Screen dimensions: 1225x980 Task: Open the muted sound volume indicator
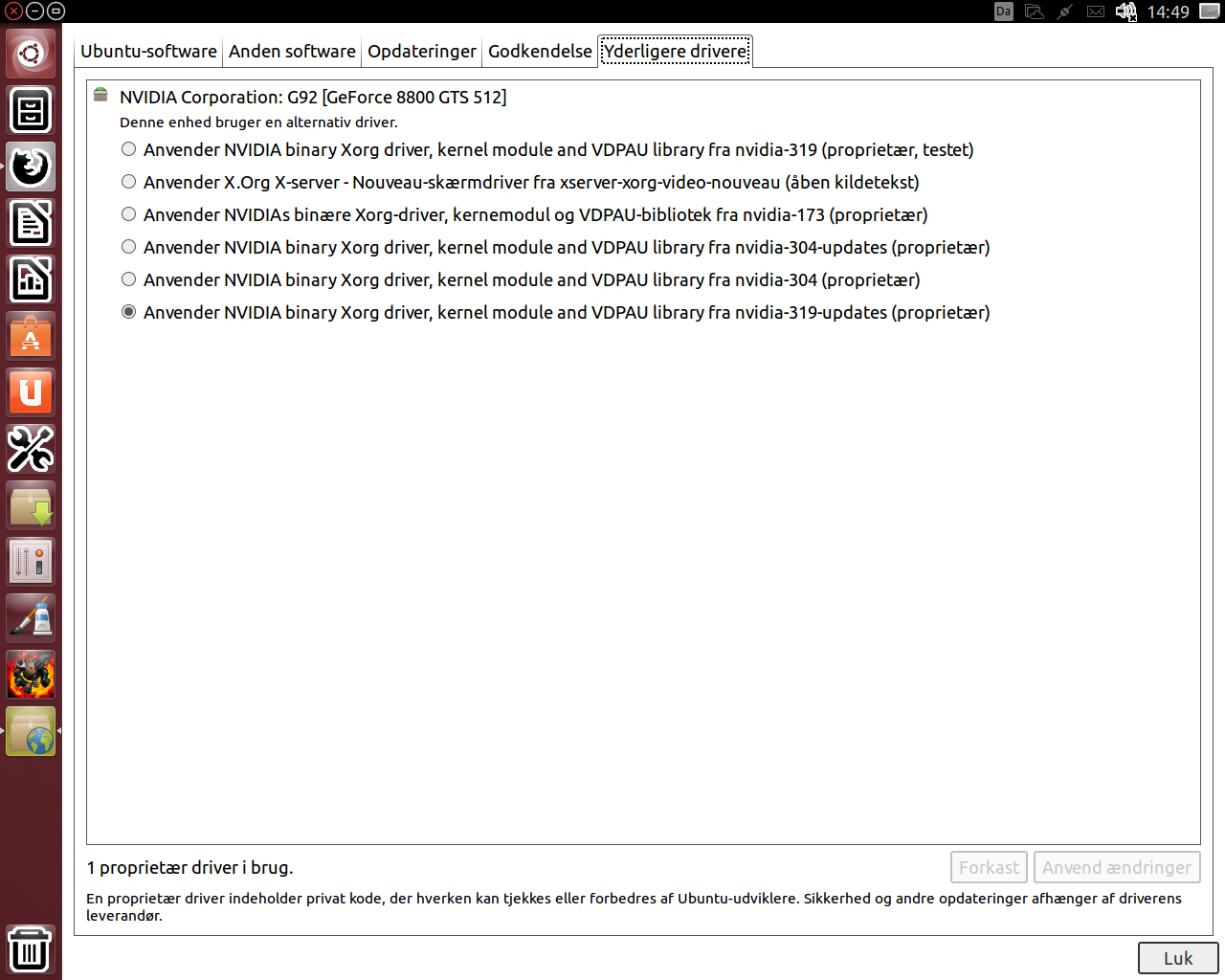pyautogui.click(x=1125, y=11)
